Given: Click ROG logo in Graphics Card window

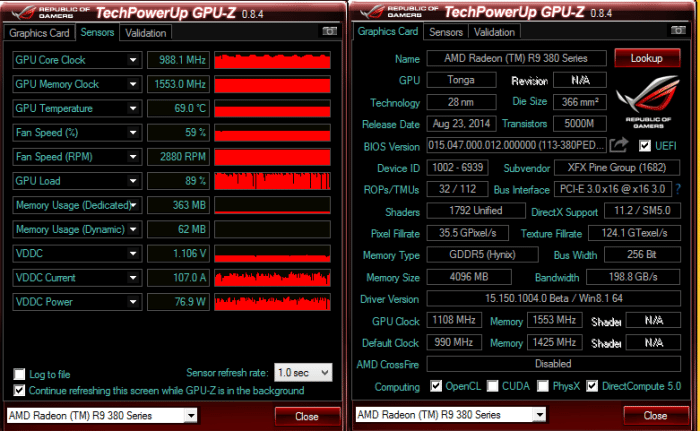Looking at the screenshot, I should click(648, 102).
